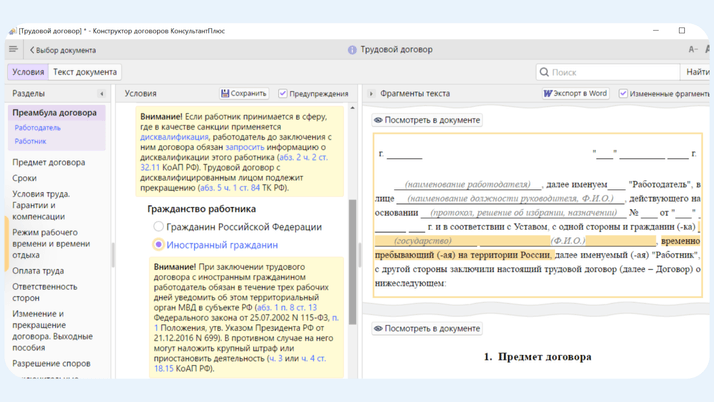Click the Найти button
Viewport: 714px width, 402px height.
click(x=697, y=72)
